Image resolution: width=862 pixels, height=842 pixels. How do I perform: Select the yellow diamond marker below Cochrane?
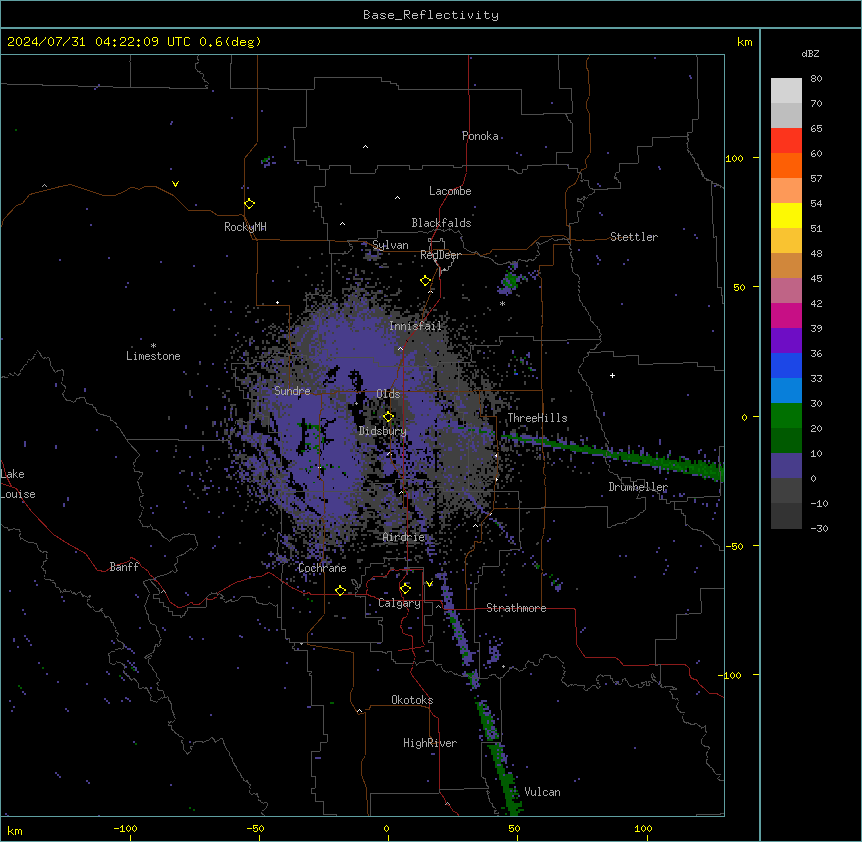click(x=341, y=590)
